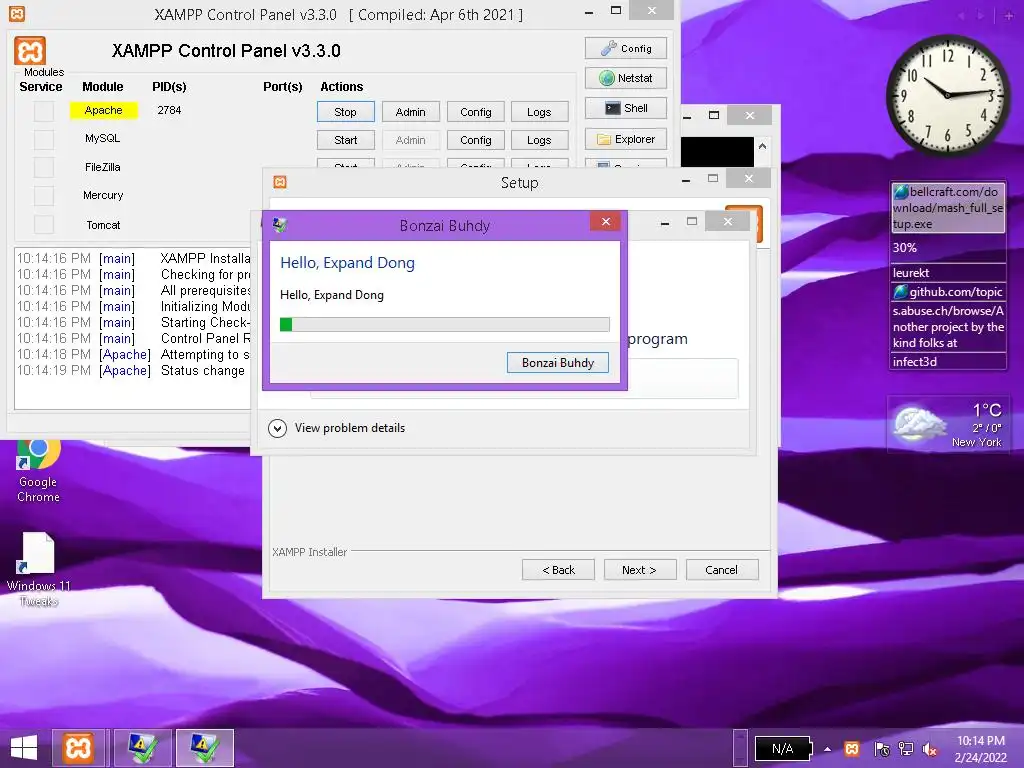Open the Windows 11 Tweaks desktop file

(39, 569)
